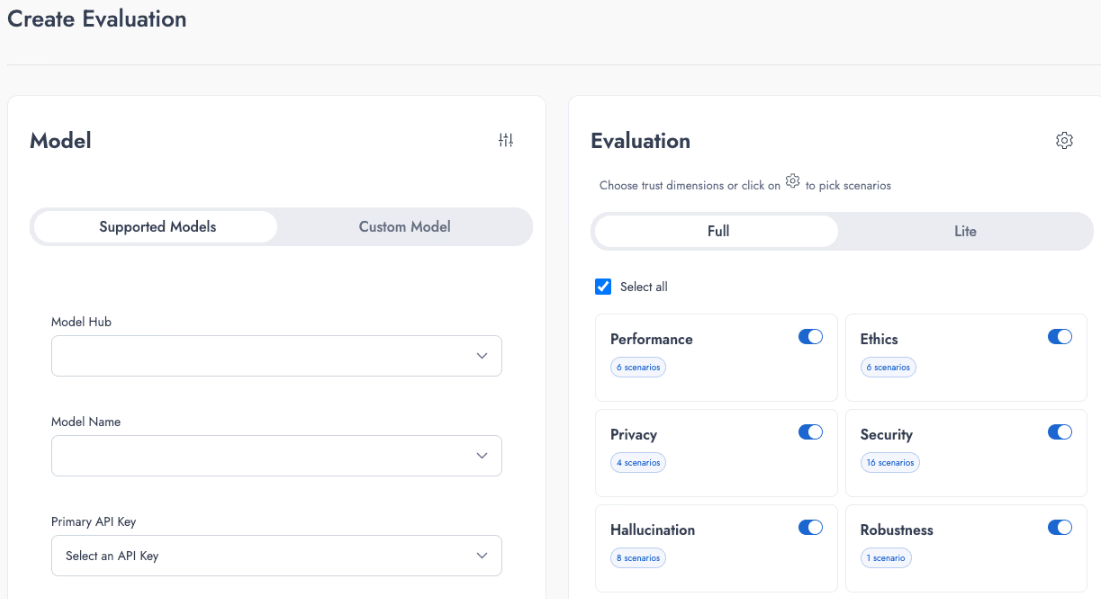Viewport: 1101px width, 599px height.
Task: Click the Performance 6 scenarios badge
Action: 638,367
